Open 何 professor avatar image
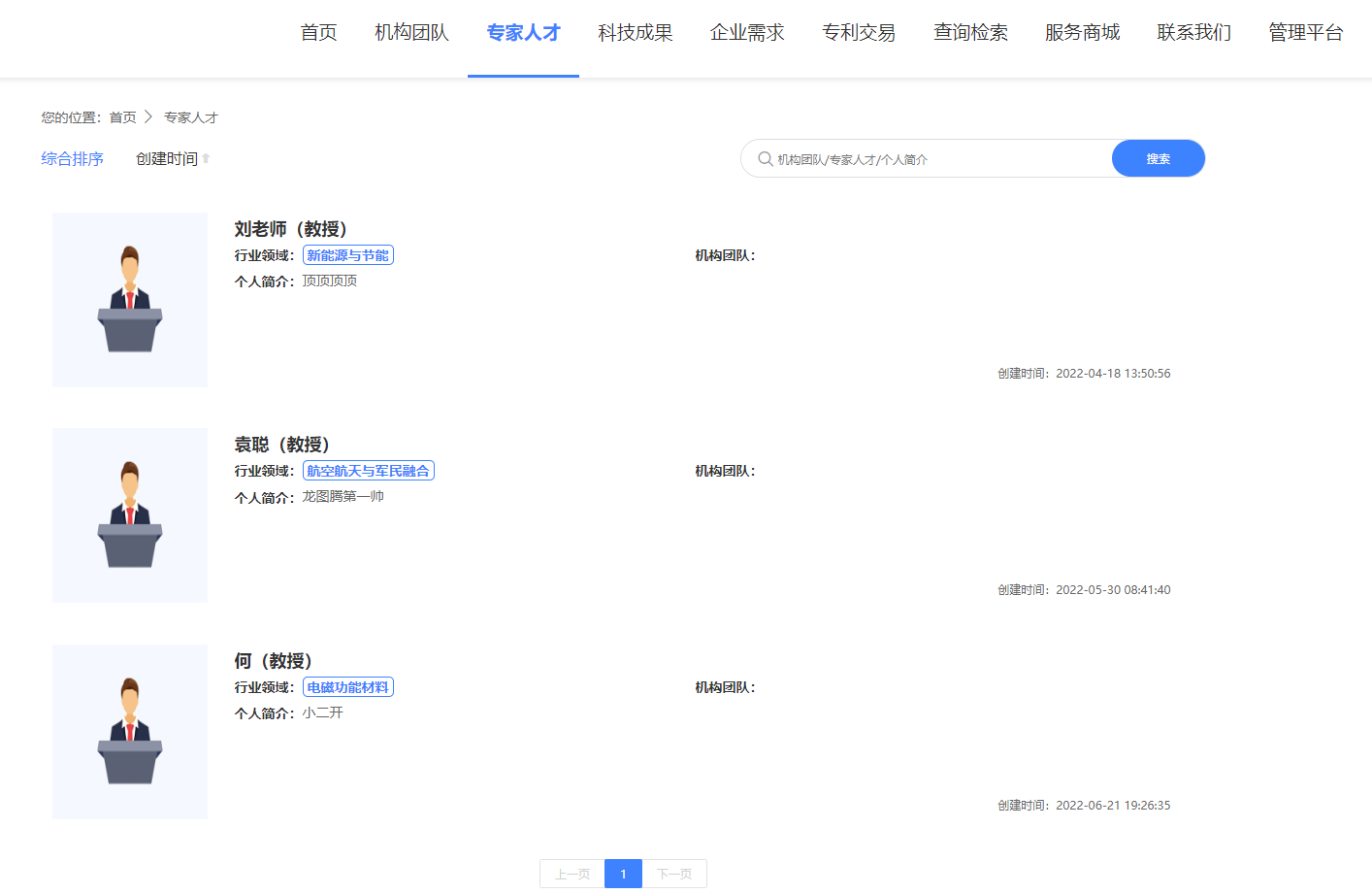Viewport: 1372px width, 894px height. (130, 732)
